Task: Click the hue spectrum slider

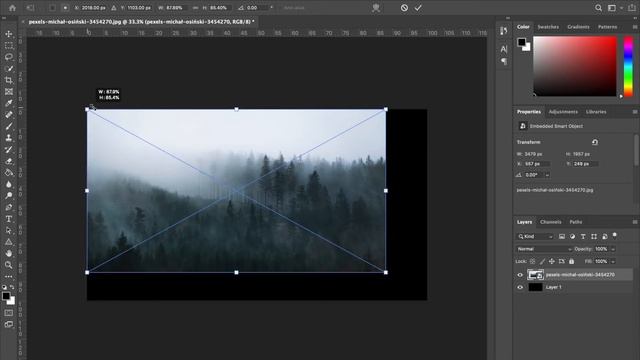Action: (x=629, y=67)
